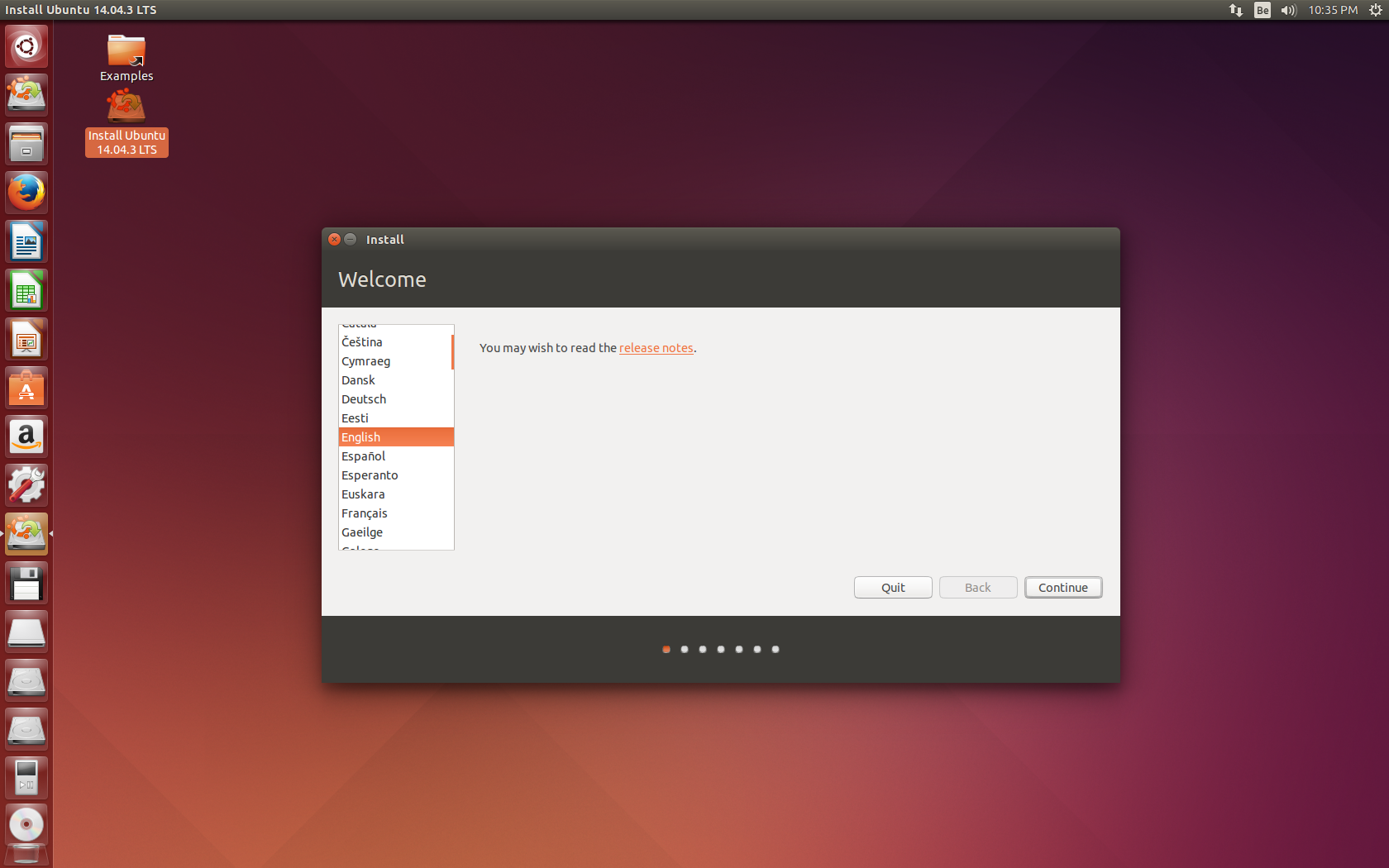
Task: Open the optical disc icon in launcher
Action: tap(26, 824)
